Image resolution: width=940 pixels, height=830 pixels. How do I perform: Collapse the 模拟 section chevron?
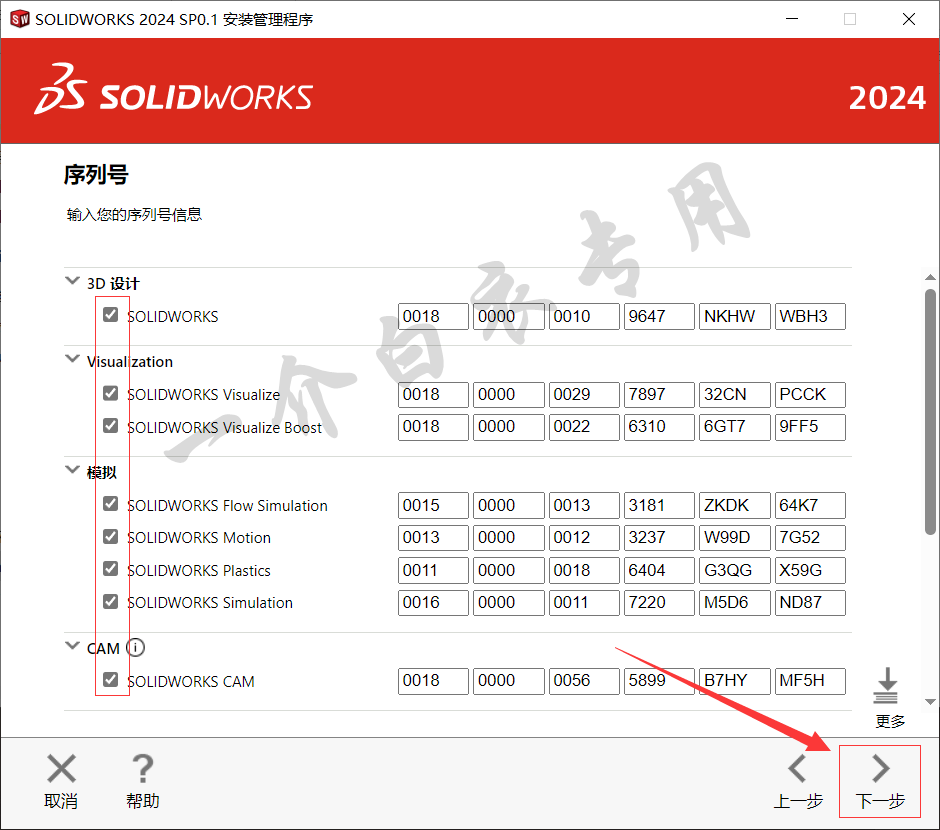(72, 470)
